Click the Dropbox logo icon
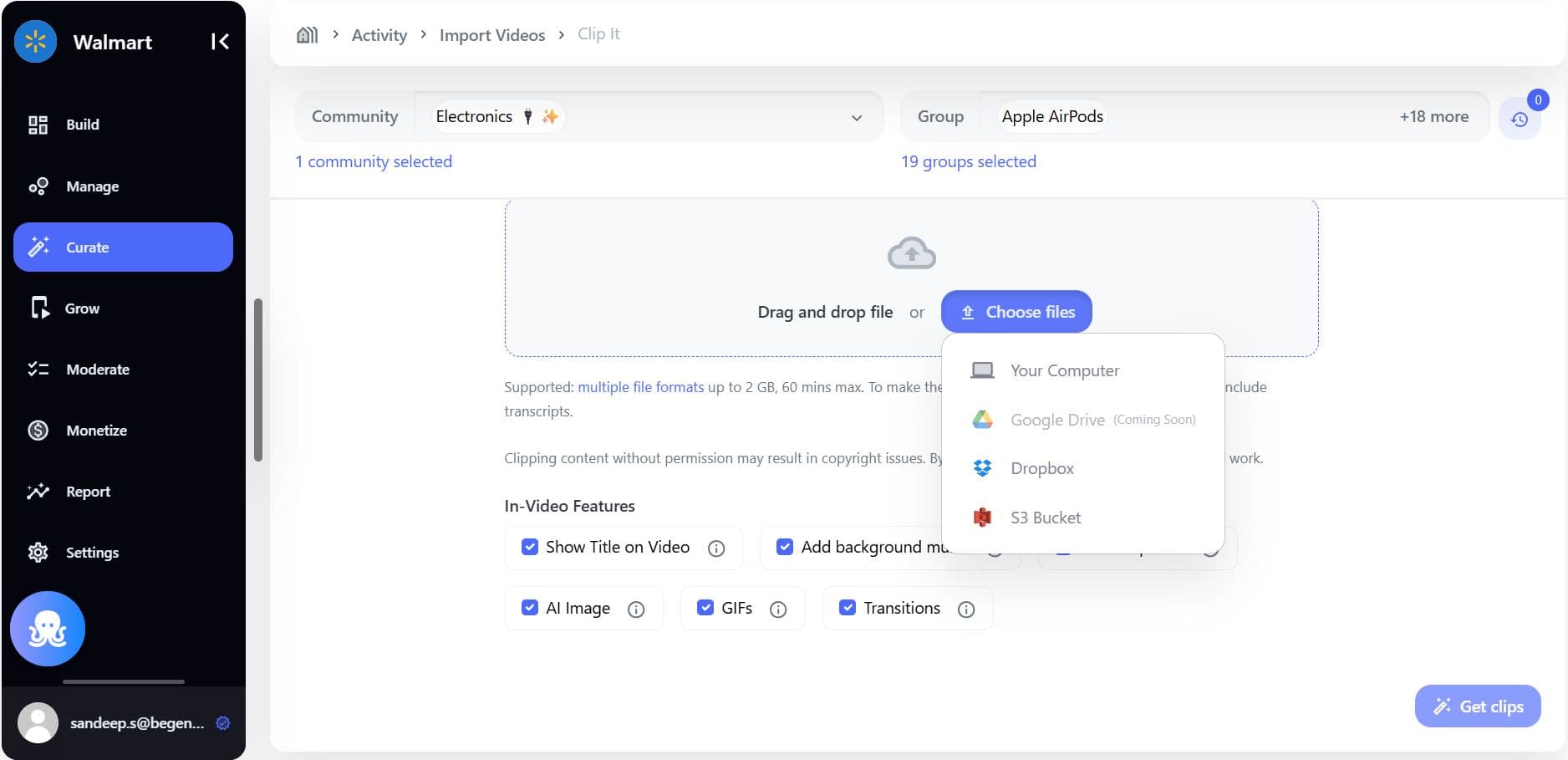The image size is (1568, 760). click(x=982, y=468)
